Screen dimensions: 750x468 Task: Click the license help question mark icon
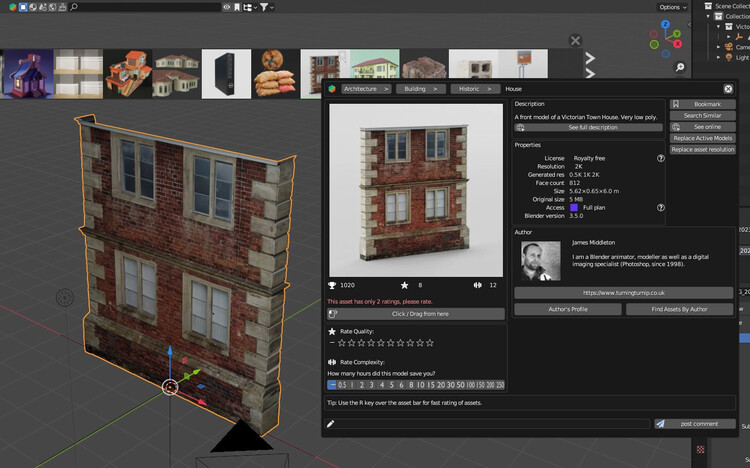[661, 158]
